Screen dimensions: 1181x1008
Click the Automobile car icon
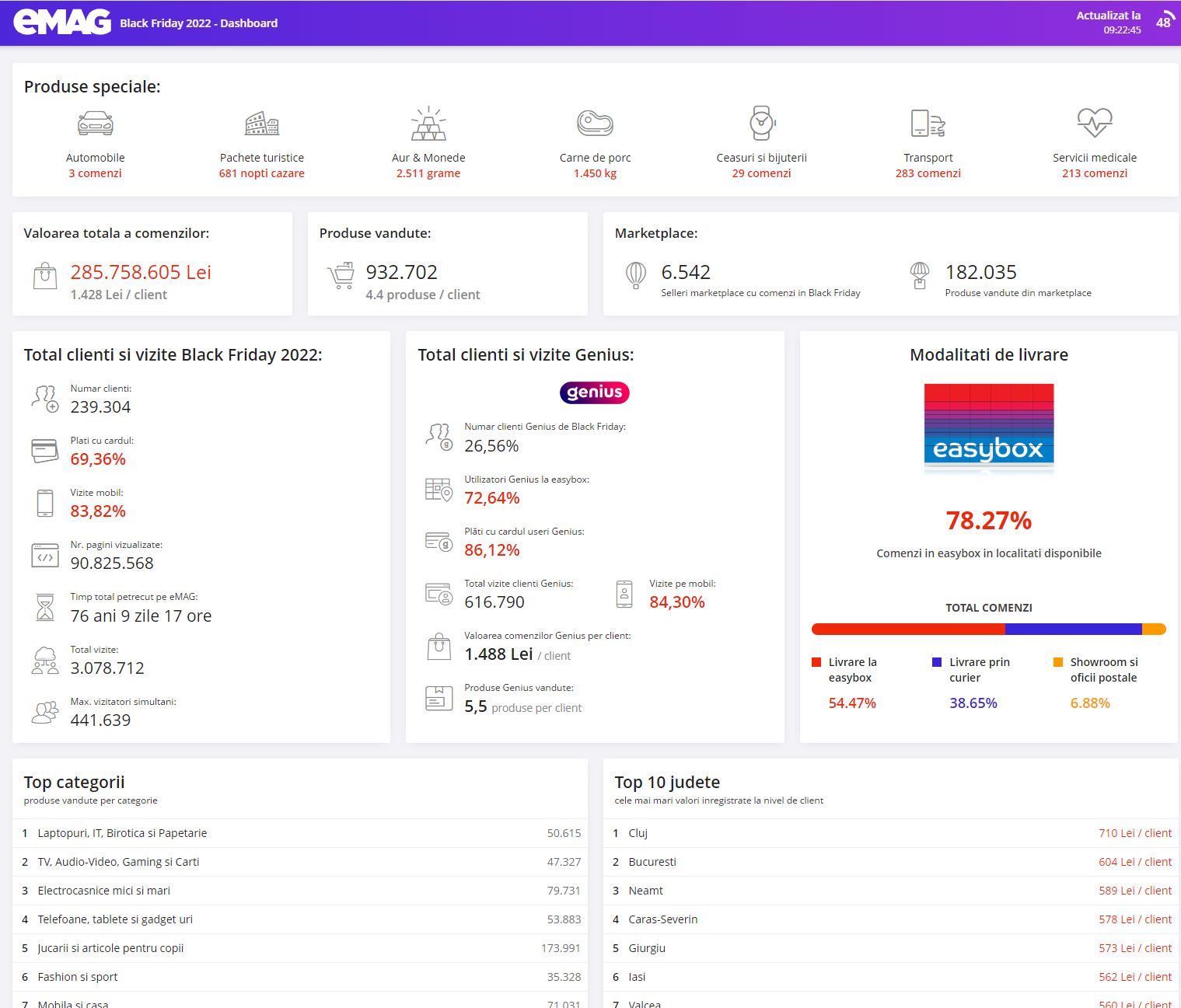pyautogui.click(x=96, y=123)
